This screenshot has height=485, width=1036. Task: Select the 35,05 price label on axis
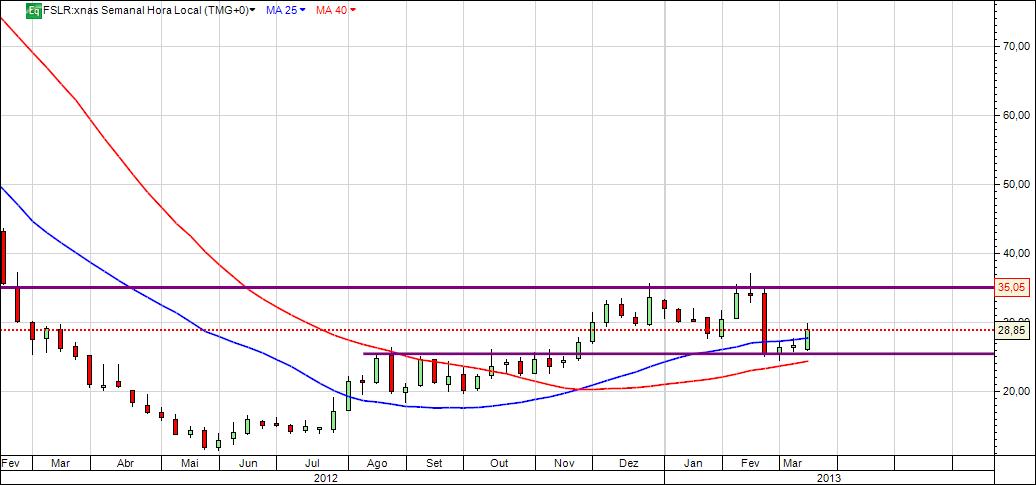1014,287
